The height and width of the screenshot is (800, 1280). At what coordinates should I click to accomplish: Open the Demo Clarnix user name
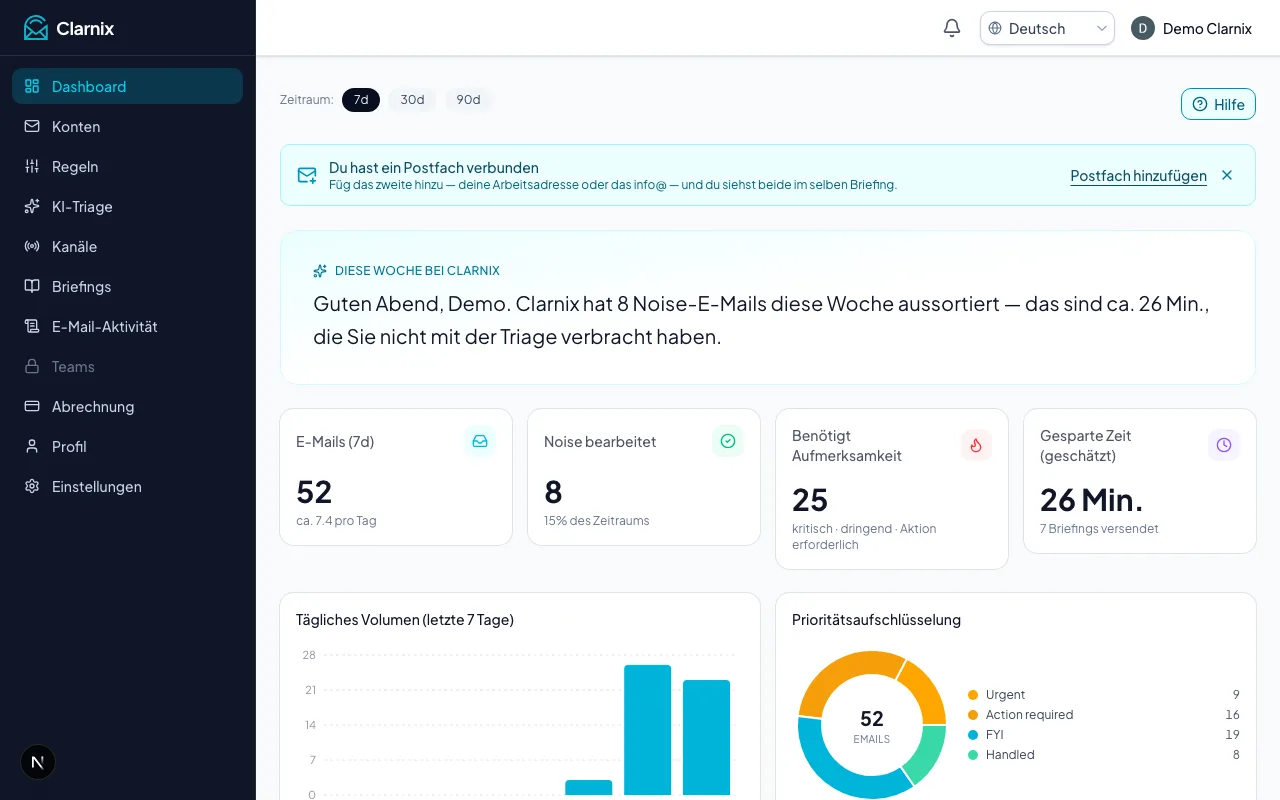pyautogui.click(x=1207, y=28)
